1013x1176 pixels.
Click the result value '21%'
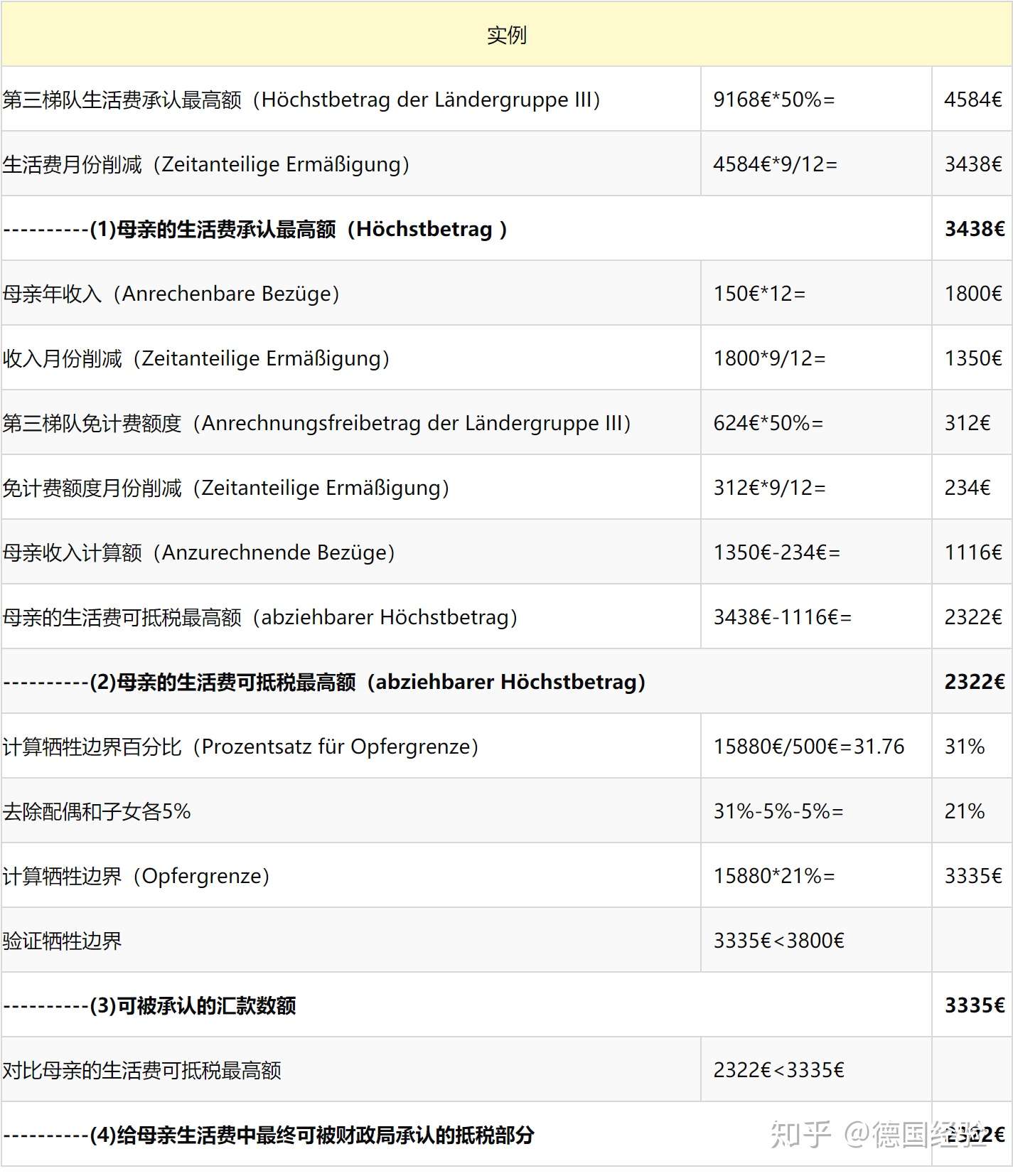(x=965, y=811)
